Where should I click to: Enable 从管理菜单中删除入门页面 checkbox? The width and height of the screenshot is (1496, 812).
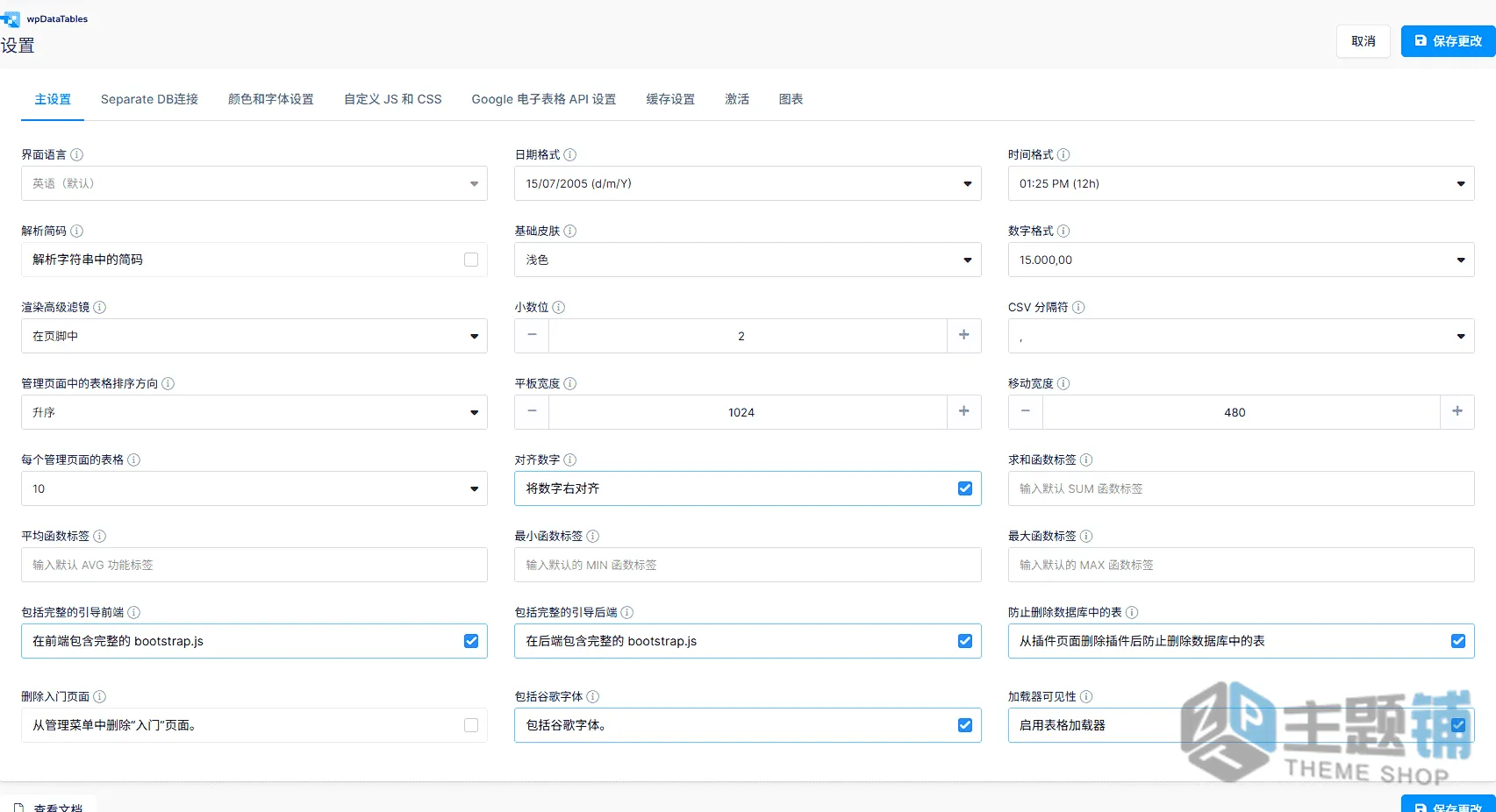pos(471,725)
